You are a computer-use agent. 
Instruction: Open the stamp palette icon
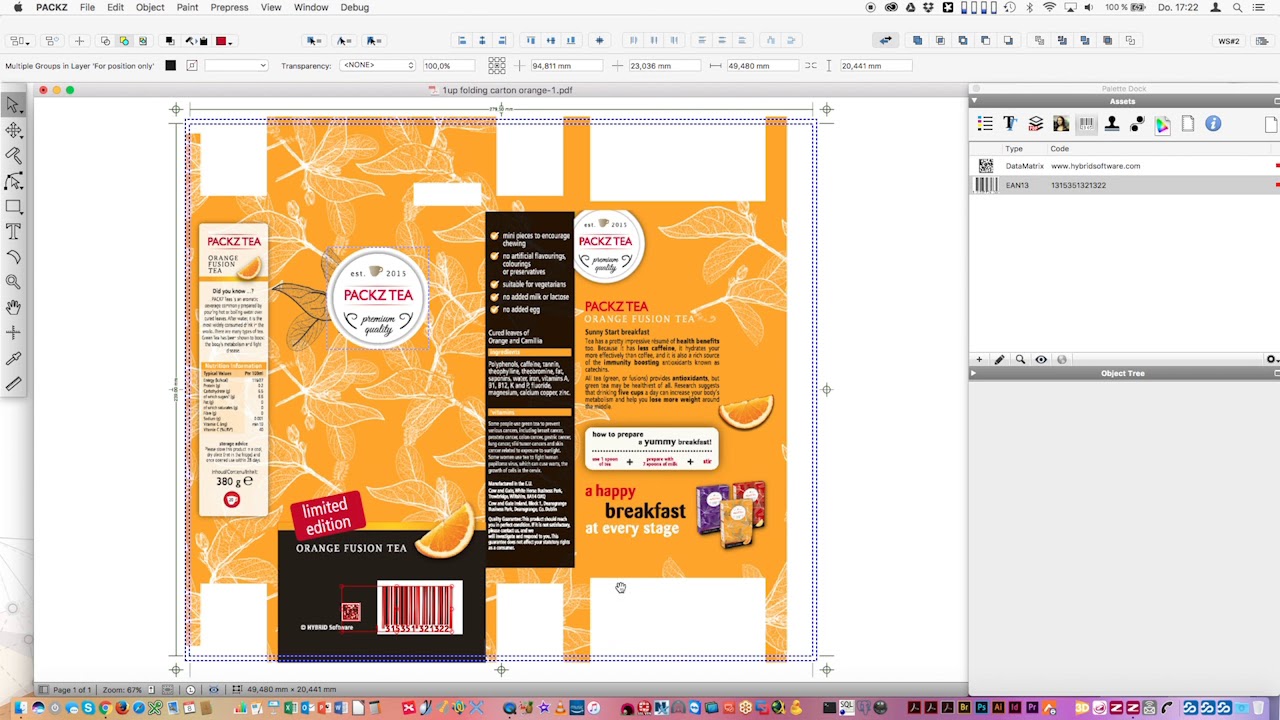[x=1112, y=124]
